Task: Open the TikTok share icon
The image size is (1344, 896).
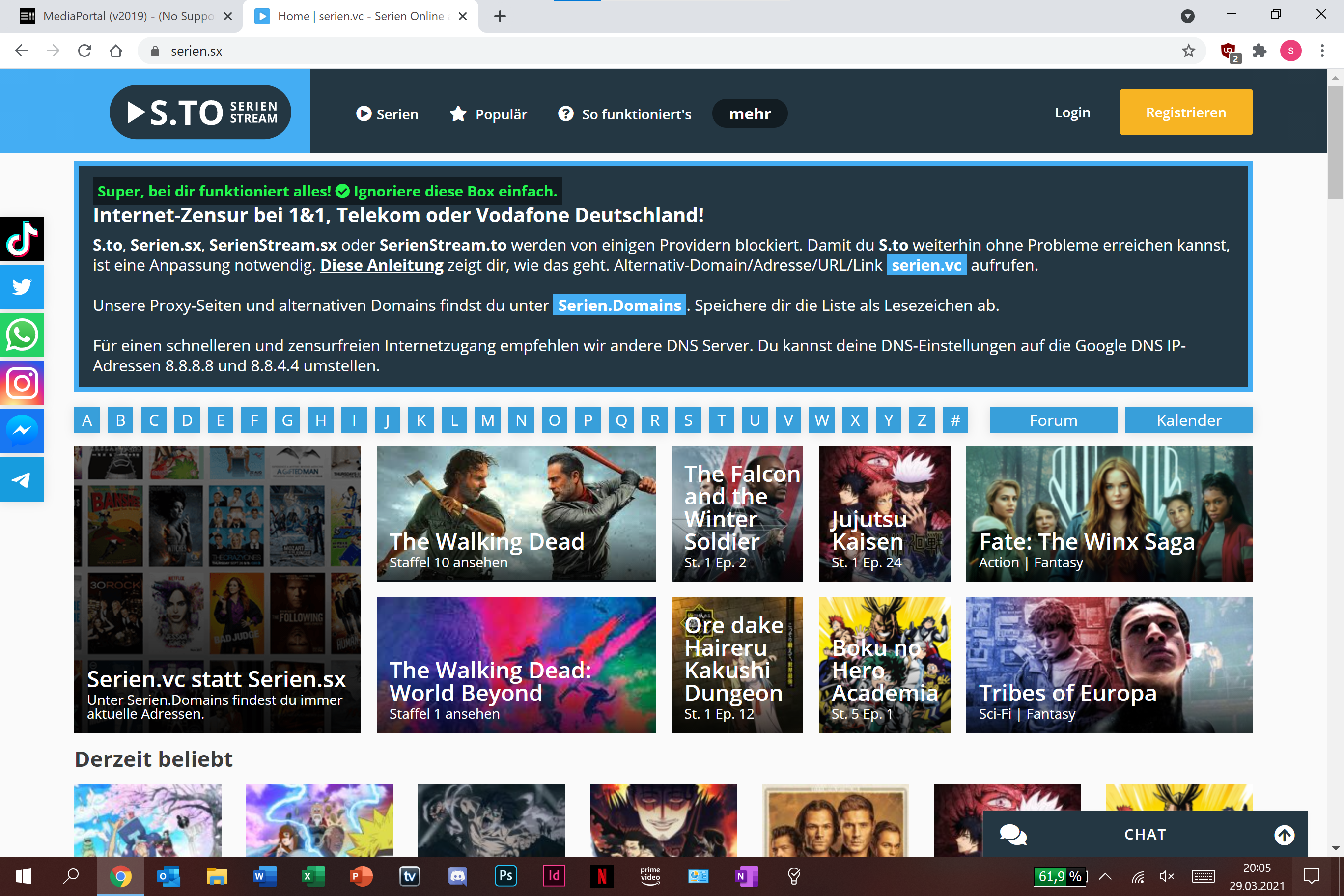Action: 22,239
